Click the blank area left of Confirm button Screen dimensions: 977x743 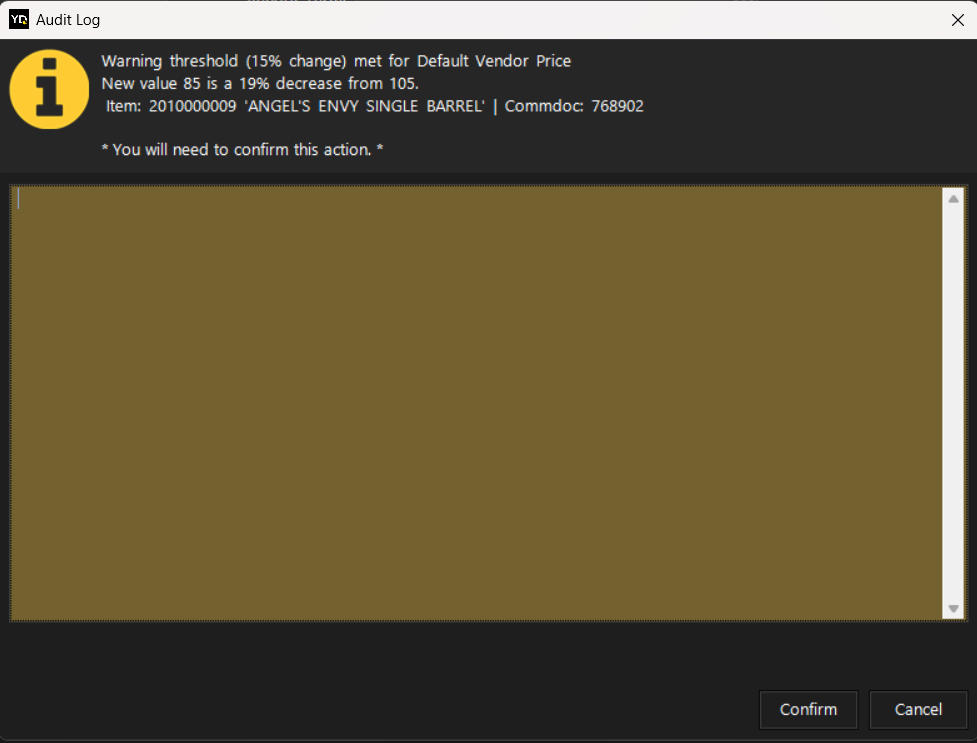tap(400, 709)
